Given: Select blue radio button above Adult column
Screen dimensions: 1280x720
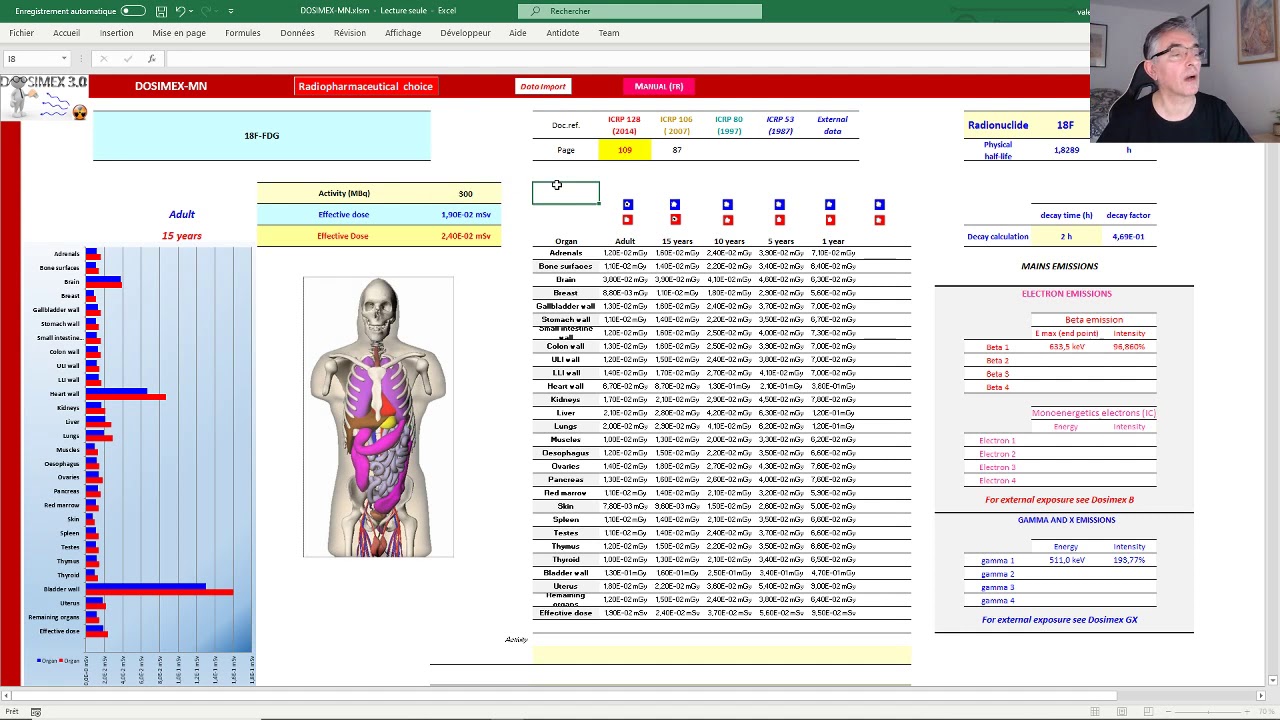Looking at the screenshot, I should (x=627, y=205).
